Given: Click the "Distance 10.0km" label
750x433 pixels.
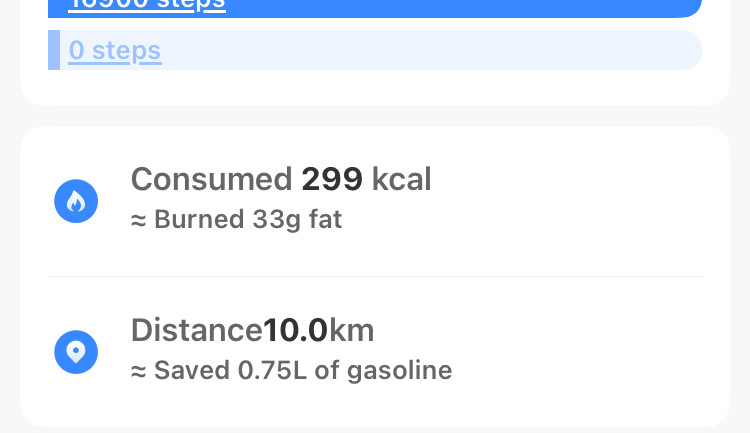Looking at the screenshot, I should pos(252,329).
